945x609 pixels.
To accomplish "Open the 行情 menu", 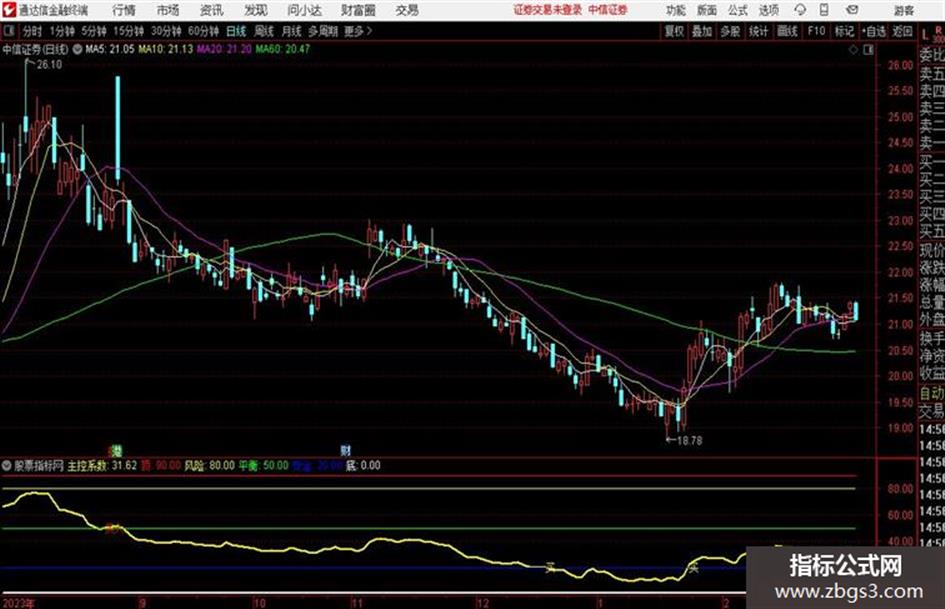I will pos(124,10).
